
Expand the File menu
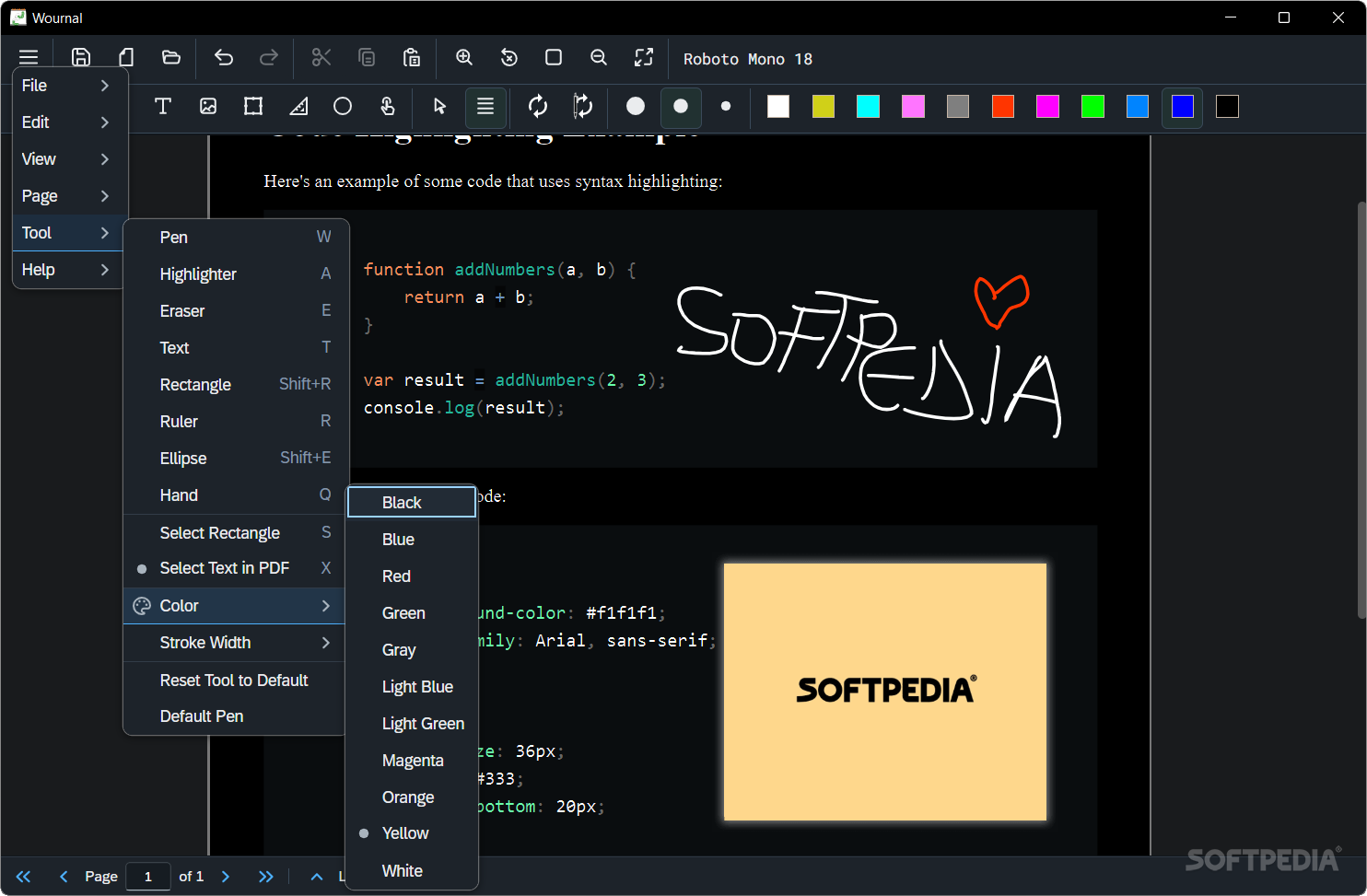point(67,85)
